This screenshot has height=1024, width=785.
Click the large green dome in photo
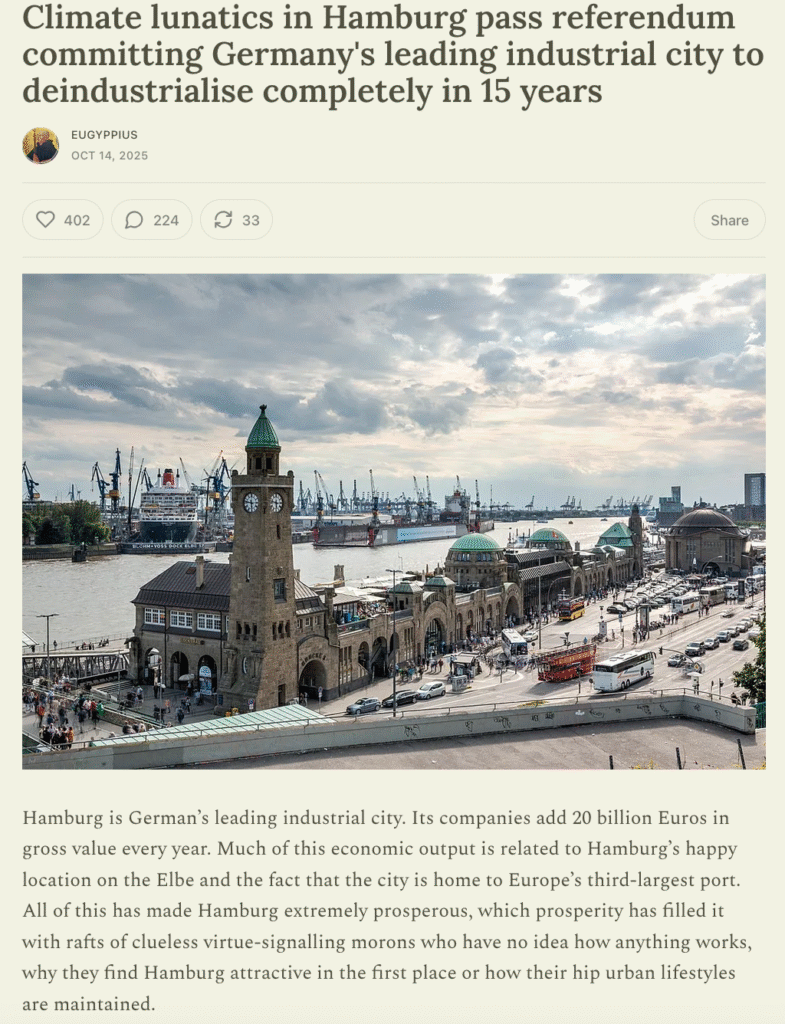pyautogui.click(x=474, y=545)
